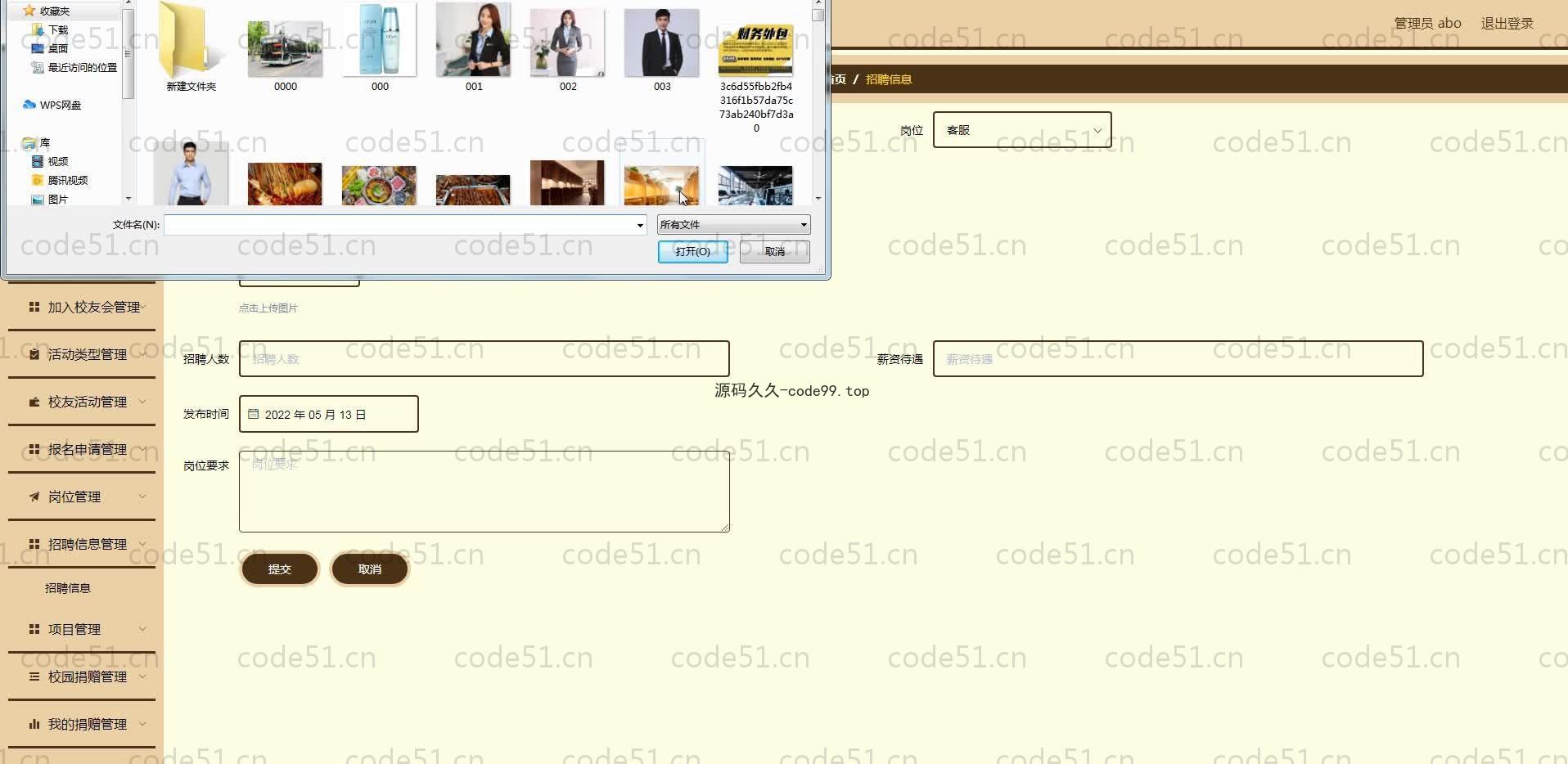Click the 薪资待遇 input field
Viewport: 1568px width, 764px height.
click(1178, 358)
